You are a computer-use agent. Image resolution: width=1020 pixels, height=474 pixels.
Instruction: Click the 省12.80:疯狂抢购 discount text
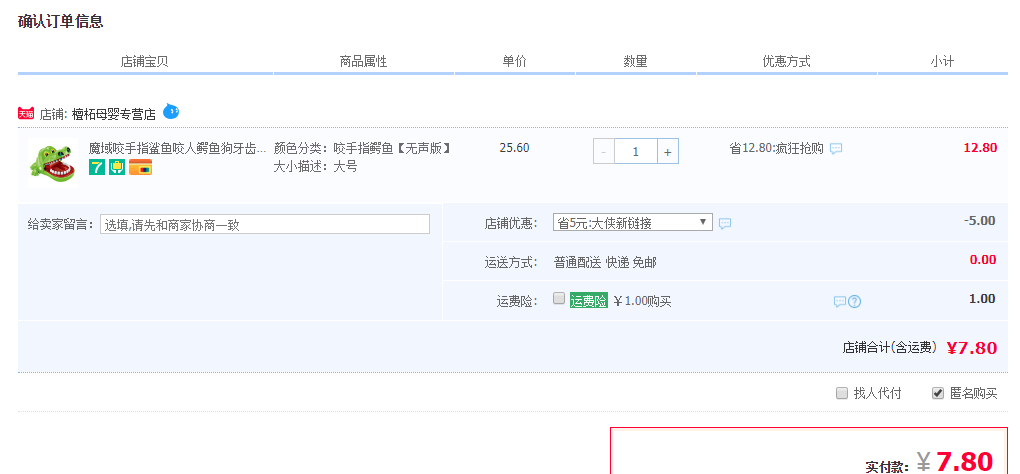tap(777, 148)
